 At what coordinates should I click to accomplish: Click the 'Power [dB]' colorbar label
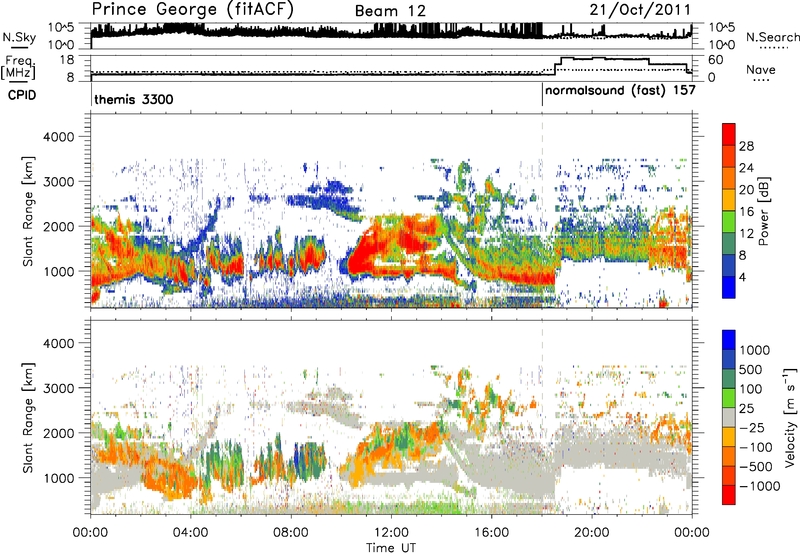(763, 211)
